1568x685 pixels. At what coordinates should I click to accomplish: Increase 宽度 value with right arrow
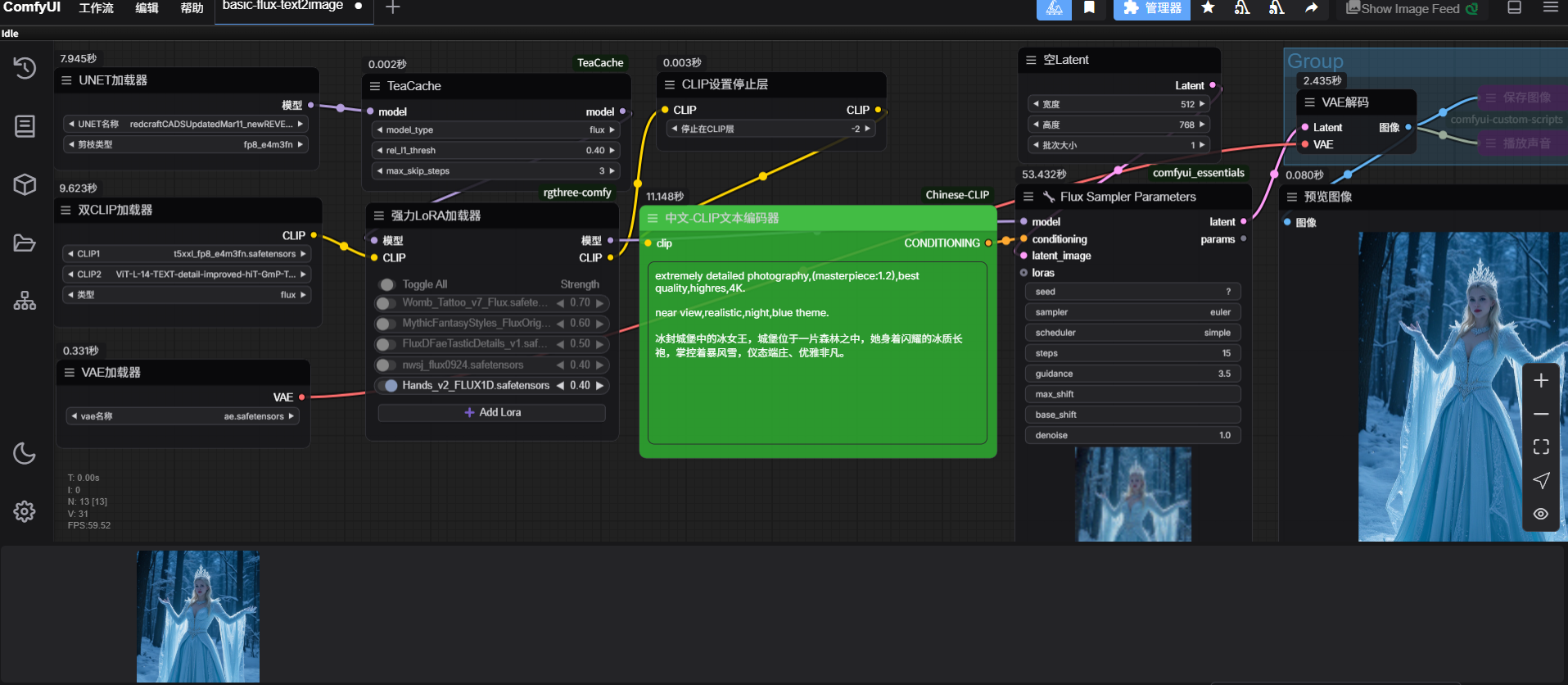1201,105
